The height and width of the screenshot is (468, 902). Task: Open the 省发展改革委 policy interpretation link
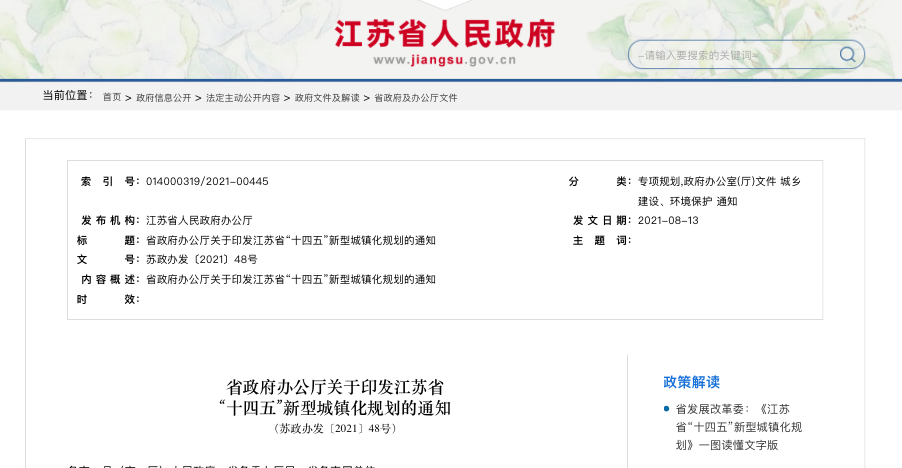click(x=739, y=427)
